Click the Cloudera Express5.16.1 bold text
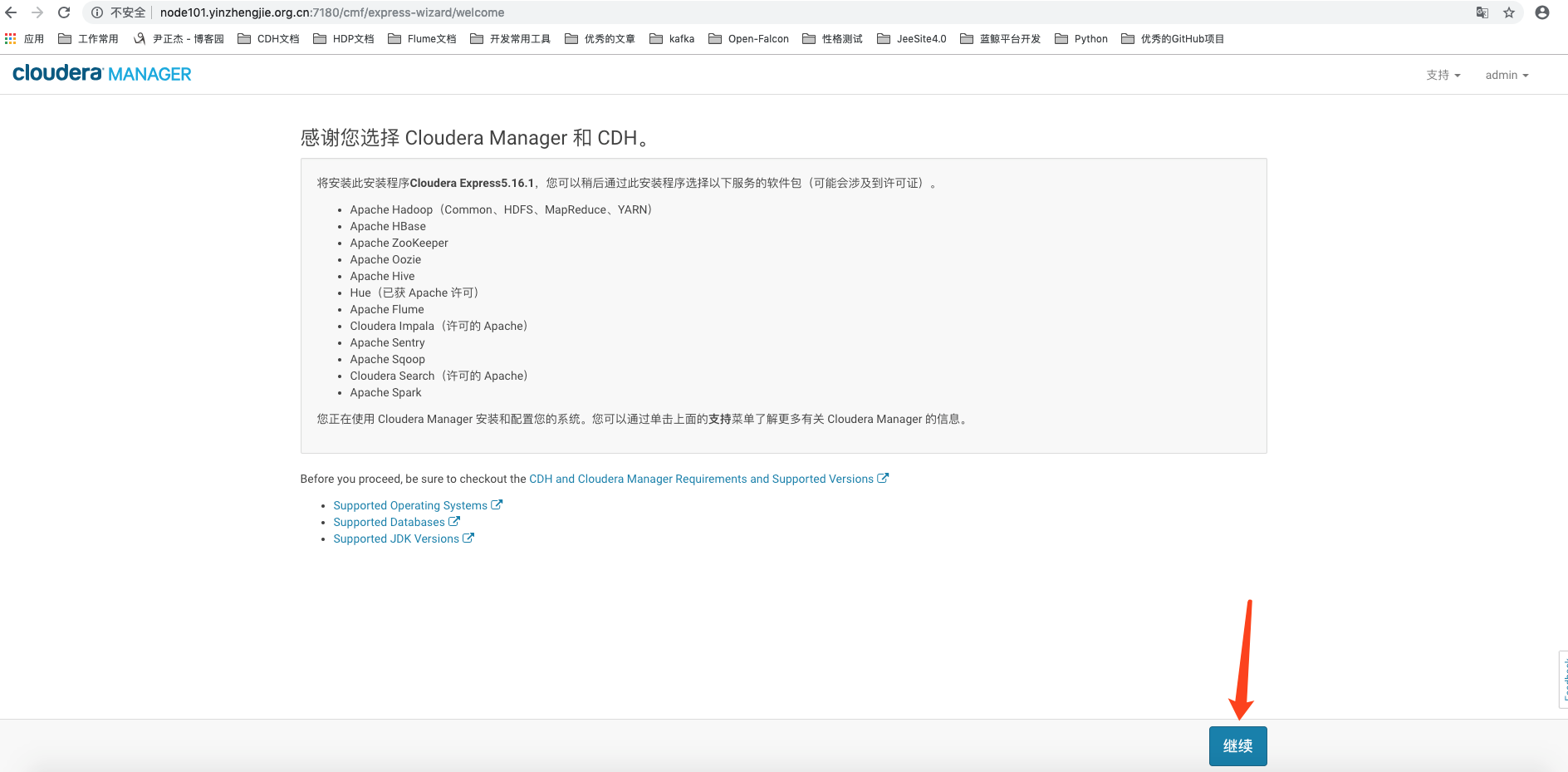The image size is (1568, 772). pos(472,183)
